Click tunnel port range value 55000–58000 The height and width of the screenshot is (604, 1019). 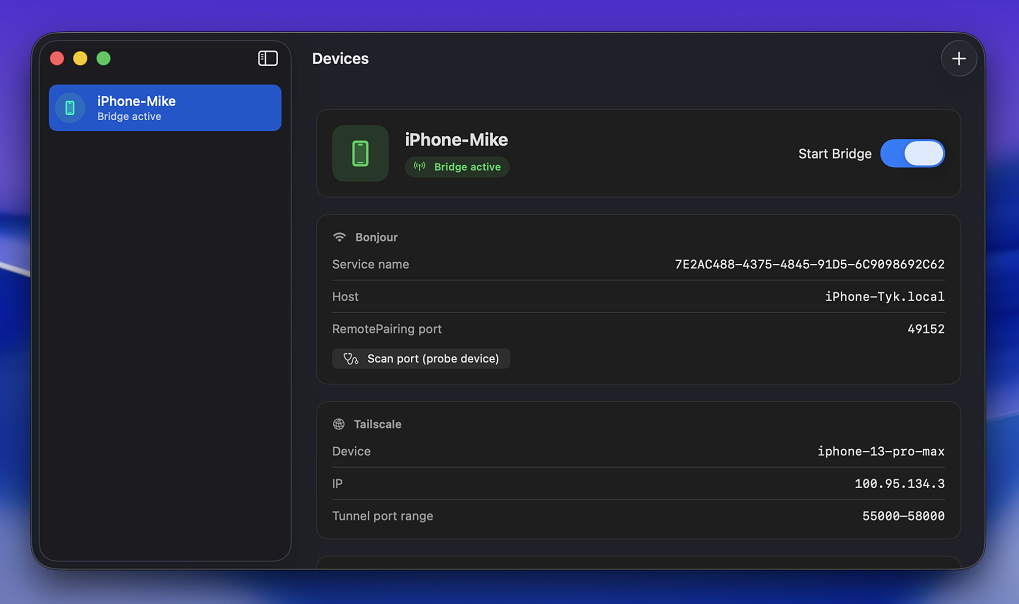[903, 516]
